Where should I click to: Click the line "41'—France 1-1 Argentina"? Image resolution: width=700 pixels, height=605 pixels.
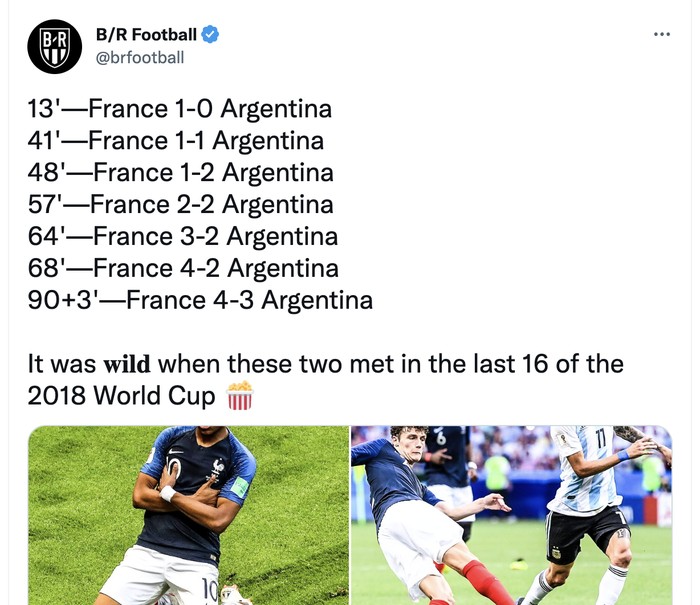pyautogui.click(x=176, y=140)
